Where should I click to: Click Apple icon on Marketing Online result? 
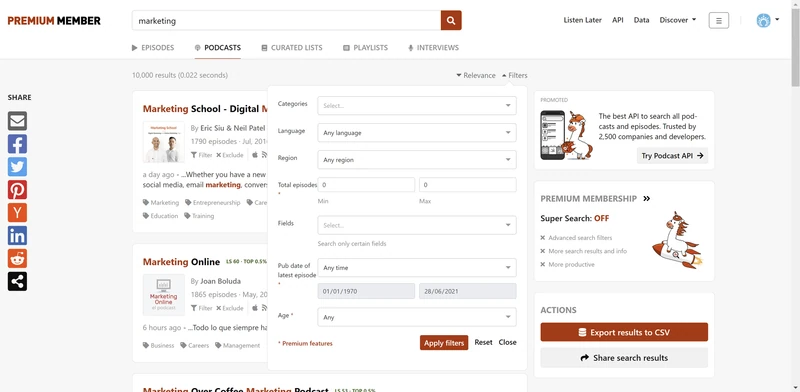255,308
